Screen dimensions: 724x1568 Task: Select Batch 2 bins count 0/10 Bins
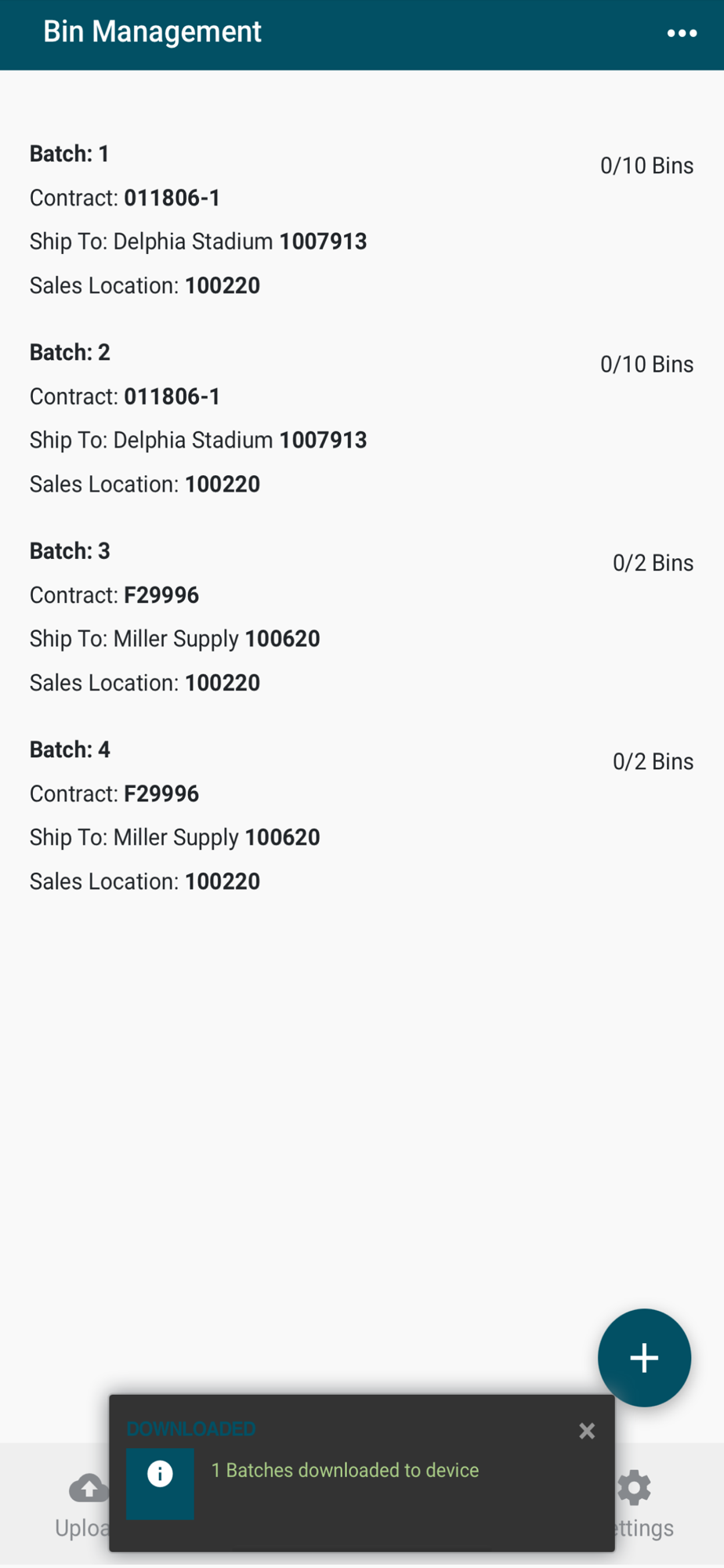click(646, 365)
